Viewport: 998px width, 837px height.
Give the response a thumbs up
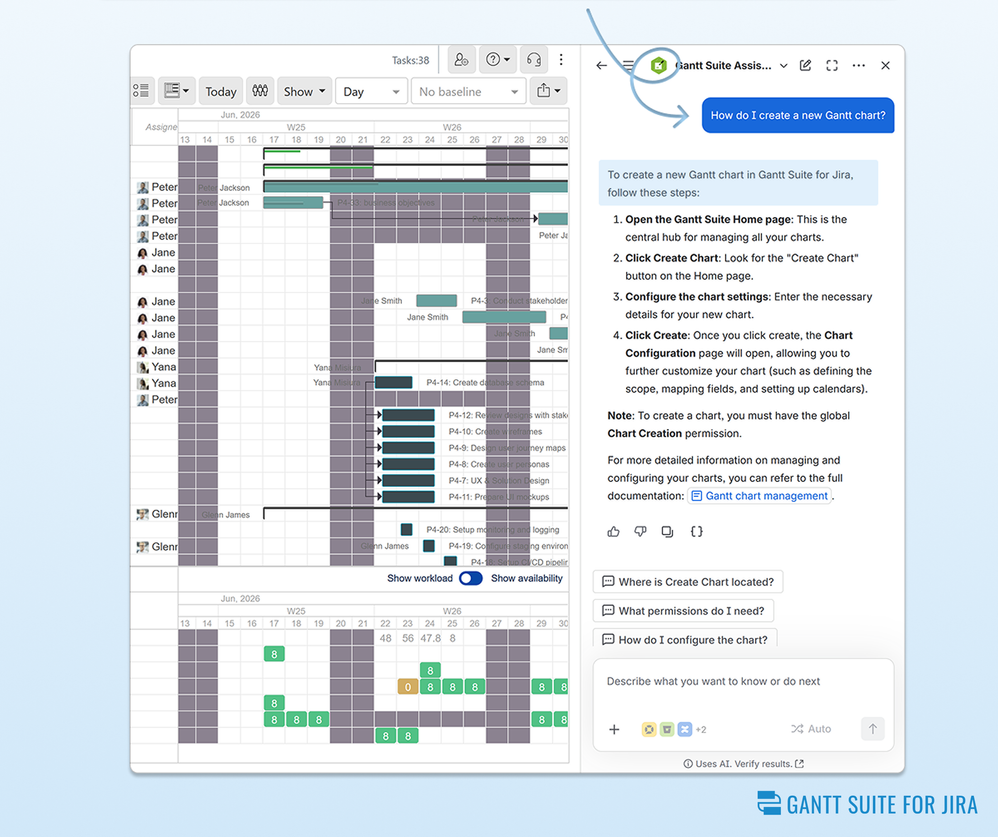coord(614,531)
